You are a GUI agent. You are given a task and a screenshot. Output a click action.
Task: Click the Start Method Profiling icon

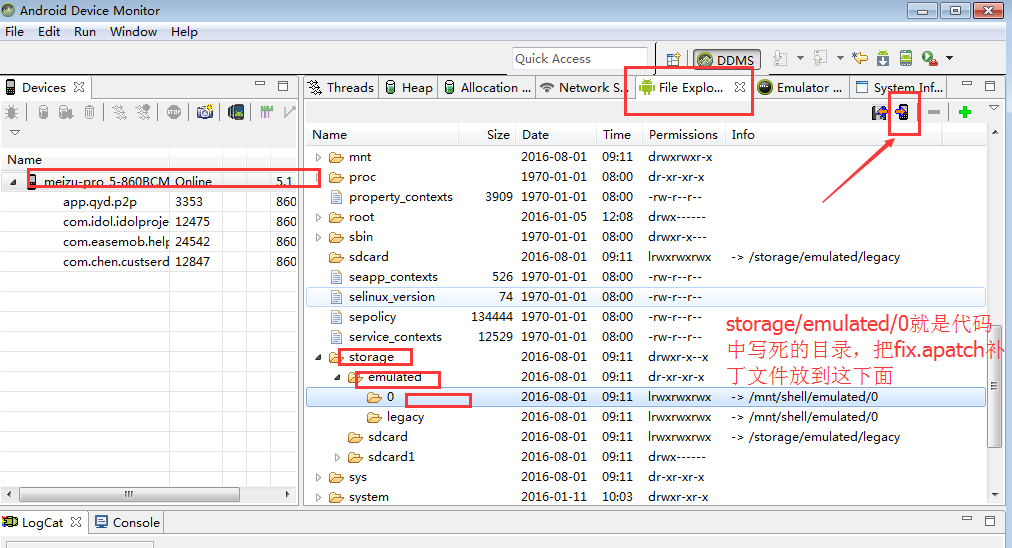143,112
